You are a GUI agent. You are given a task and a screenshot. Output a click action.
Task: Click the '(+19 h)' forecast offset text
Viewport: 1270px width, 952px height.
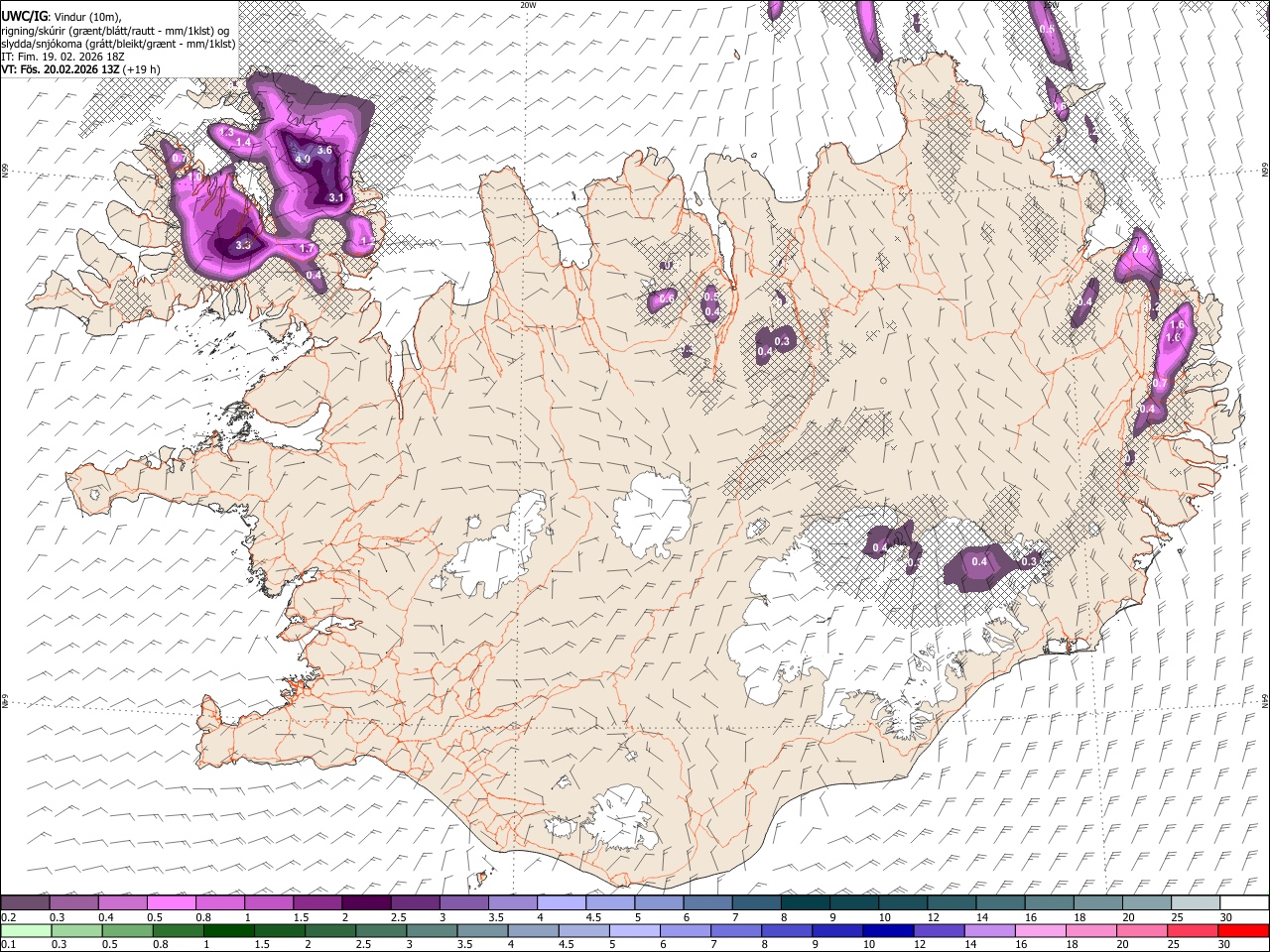[142, 69]
